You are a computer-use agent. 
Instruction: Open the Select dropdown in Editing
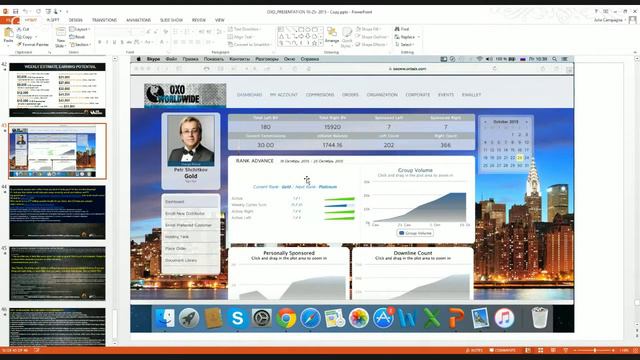tap(405, 44)
